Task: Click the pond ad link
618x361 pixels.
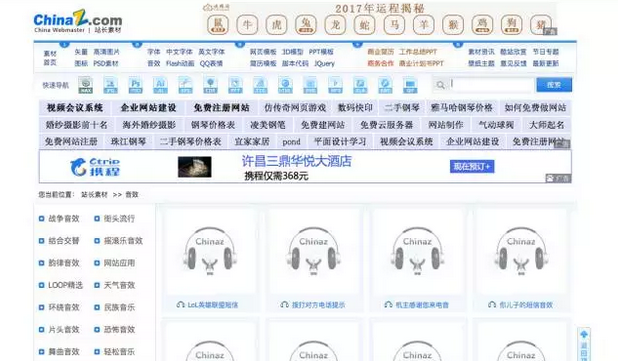Action: [x=291, y=142]
